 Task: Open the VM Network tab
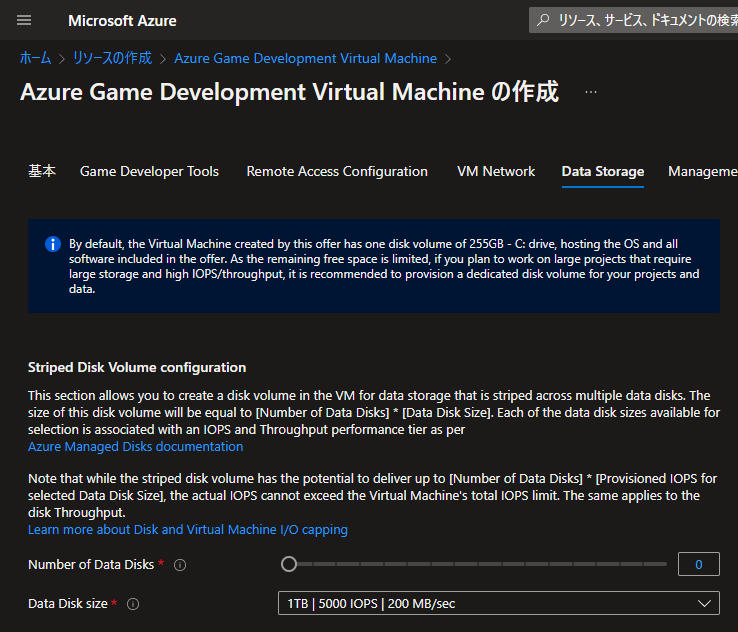click(496, 171)
